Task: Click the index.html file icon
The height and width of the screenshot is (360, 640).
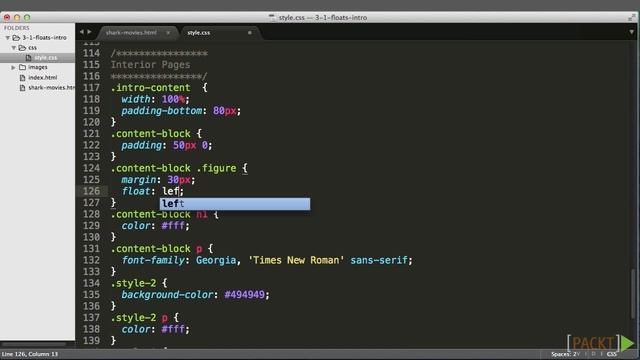Action: coord(23,78)
